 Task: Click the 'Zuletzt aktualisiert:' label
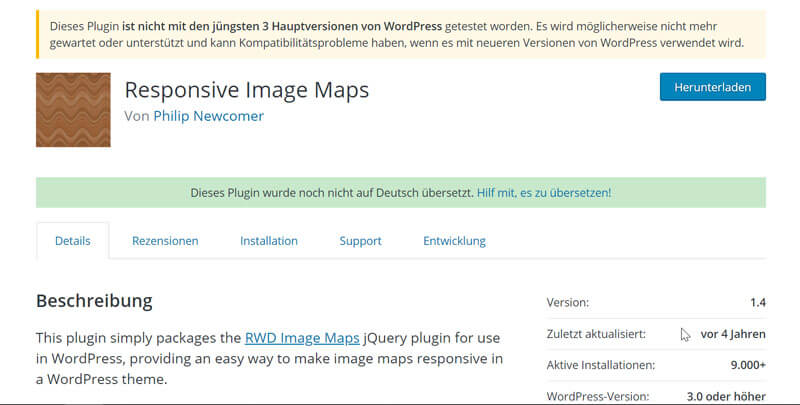[x=596, y=334]
